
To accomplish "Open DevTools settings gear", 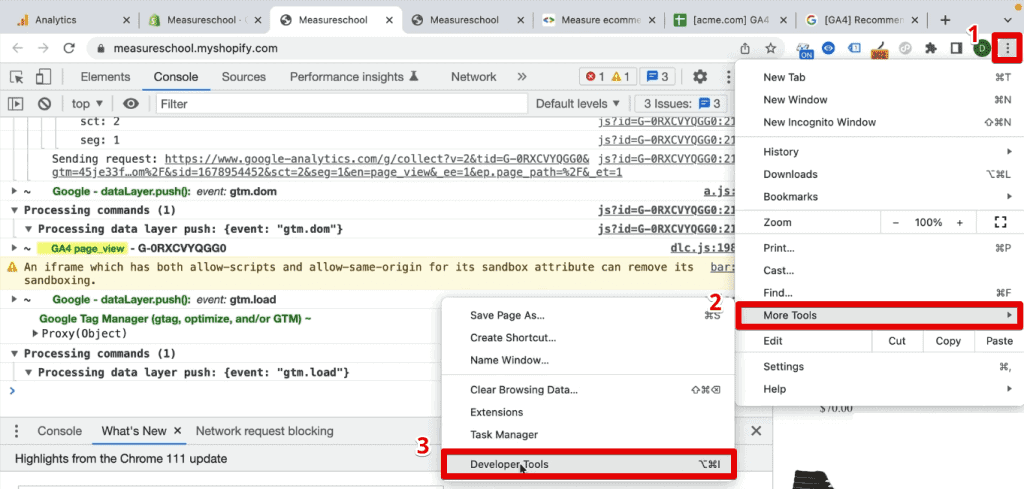I will pyautogui.click(x=700, y=77).
